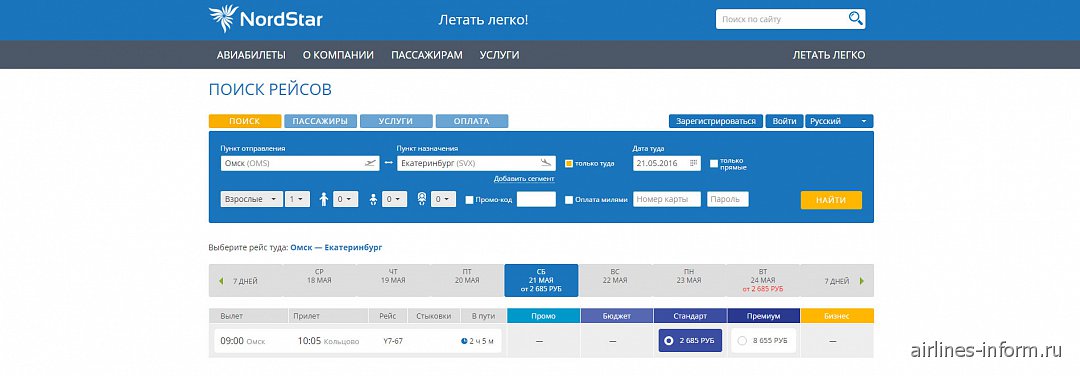The height and width of the screenshot is (376, 1080).
Task: Select the СБ 21 МАЯ date
Action: (x=541, y=280)
